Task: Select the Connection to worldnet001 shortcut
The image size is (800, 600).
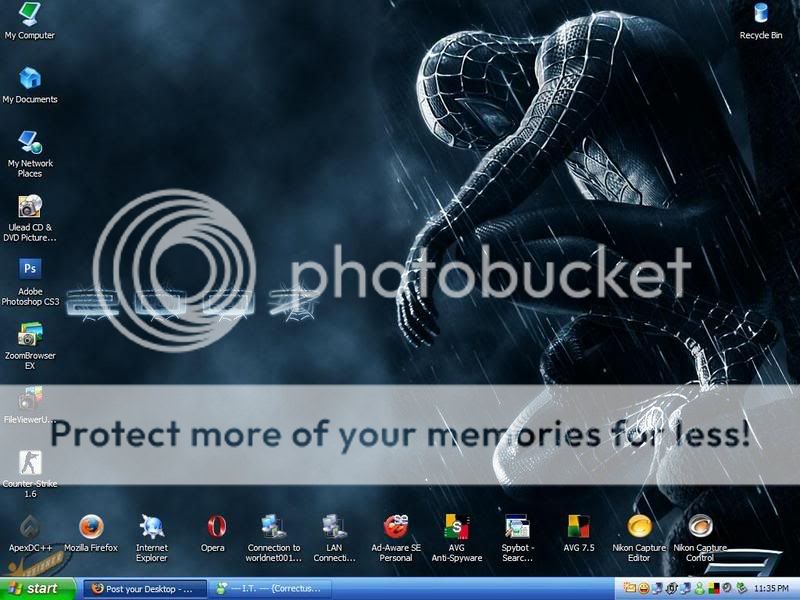Action: (x=273, y=538)
